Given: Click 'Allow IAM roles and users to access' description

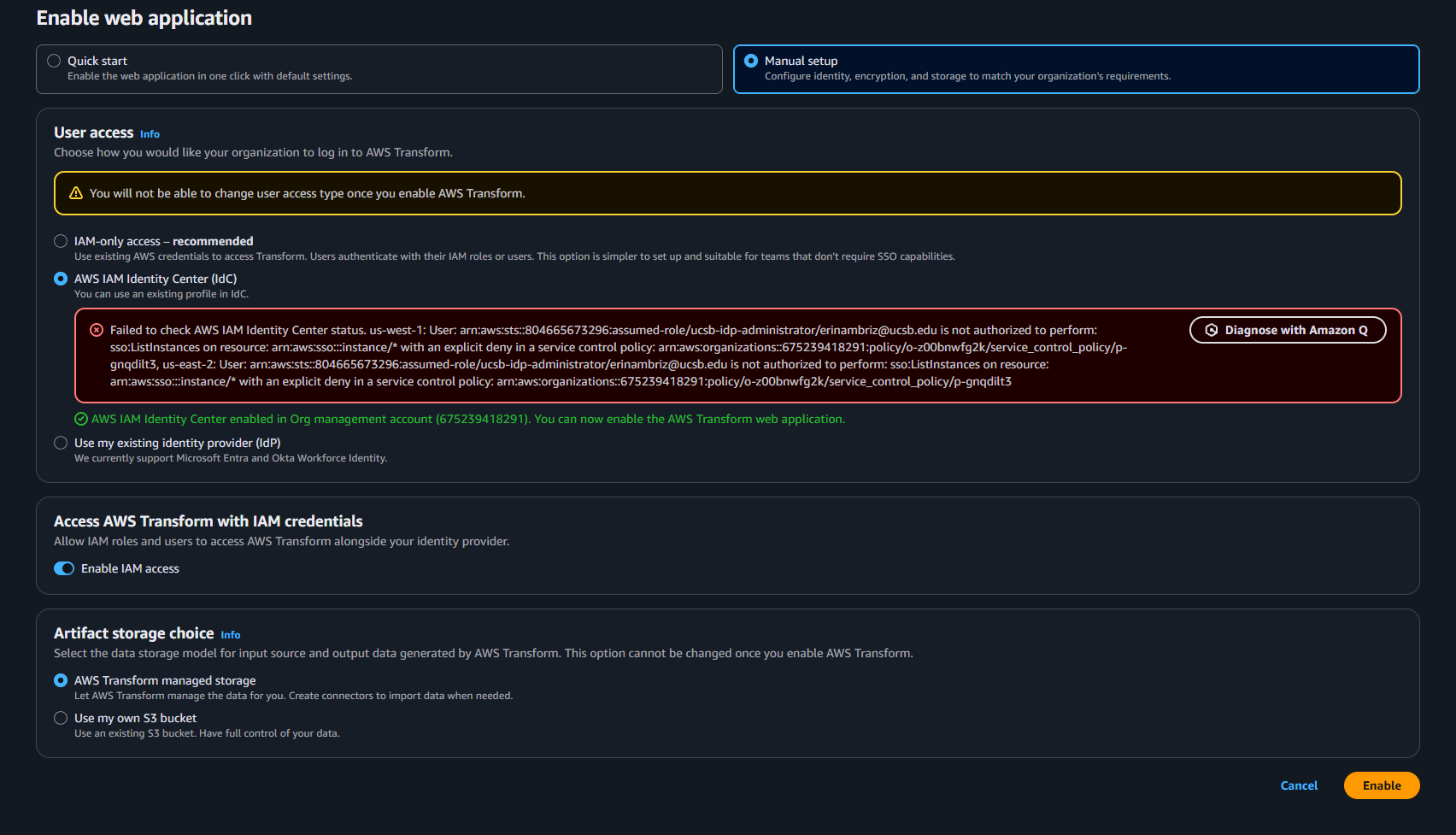Looking at the screenshot, I should click(x=282, y=541).
